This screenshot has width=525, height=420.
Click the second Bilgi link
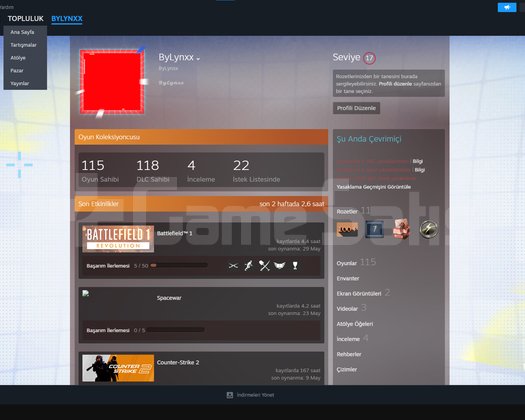420,170
